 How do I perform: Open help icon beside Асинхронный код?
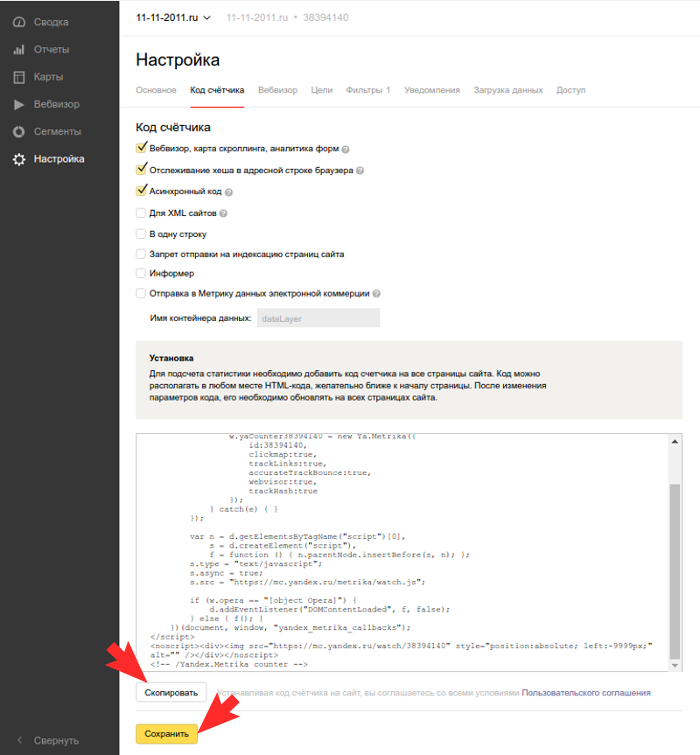point(229,192)
